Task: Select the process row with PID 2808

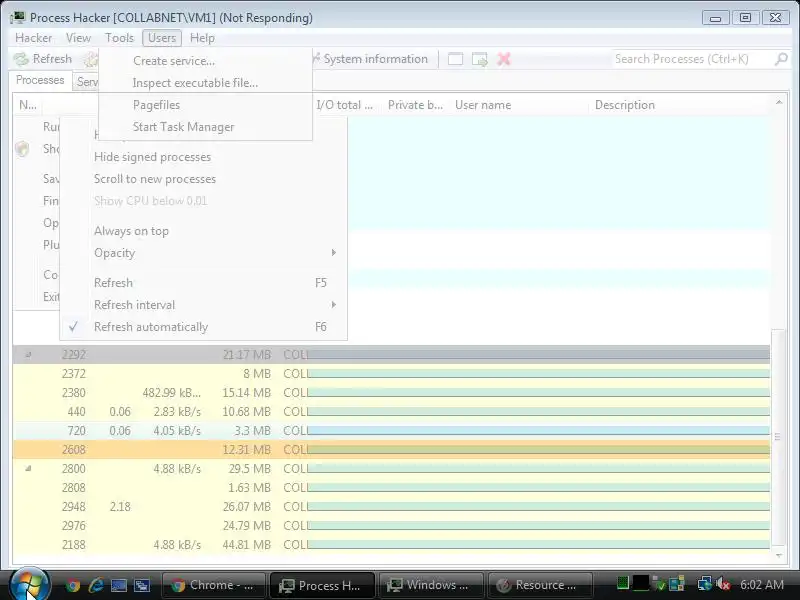Action: pos(391,488)
